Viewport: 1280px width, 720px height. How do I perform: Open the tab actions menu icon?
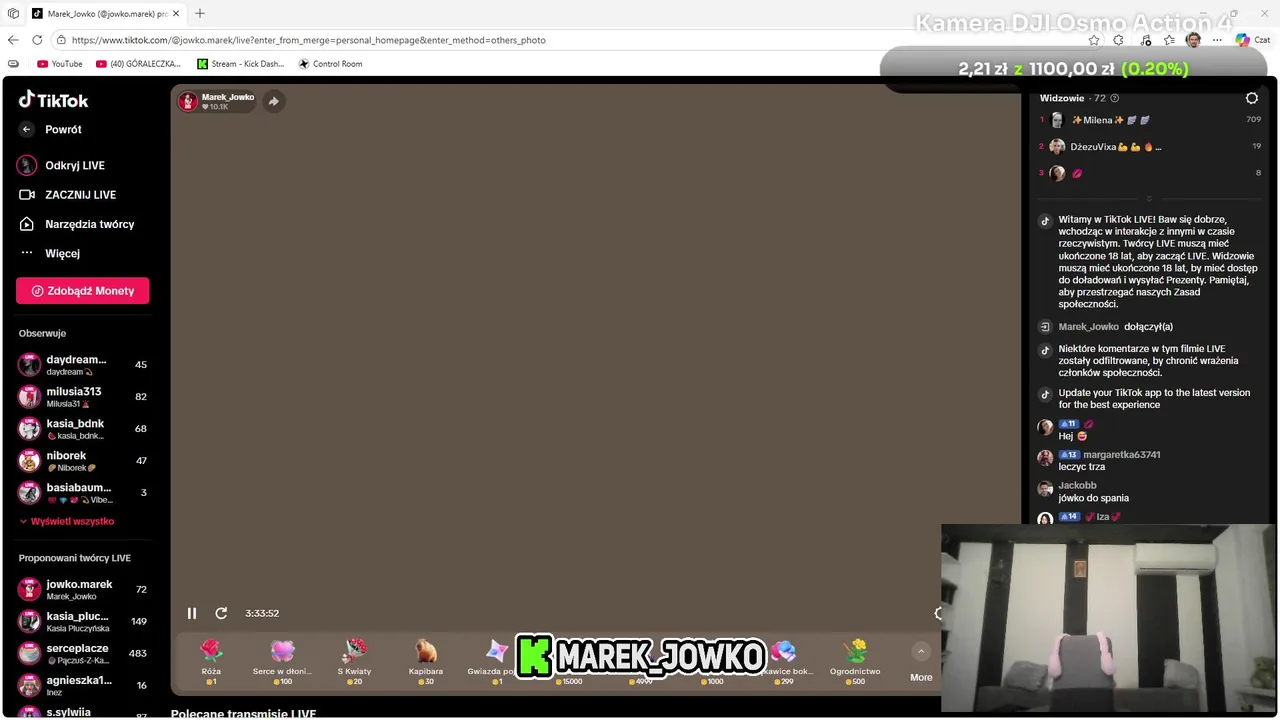pos(13,14)
